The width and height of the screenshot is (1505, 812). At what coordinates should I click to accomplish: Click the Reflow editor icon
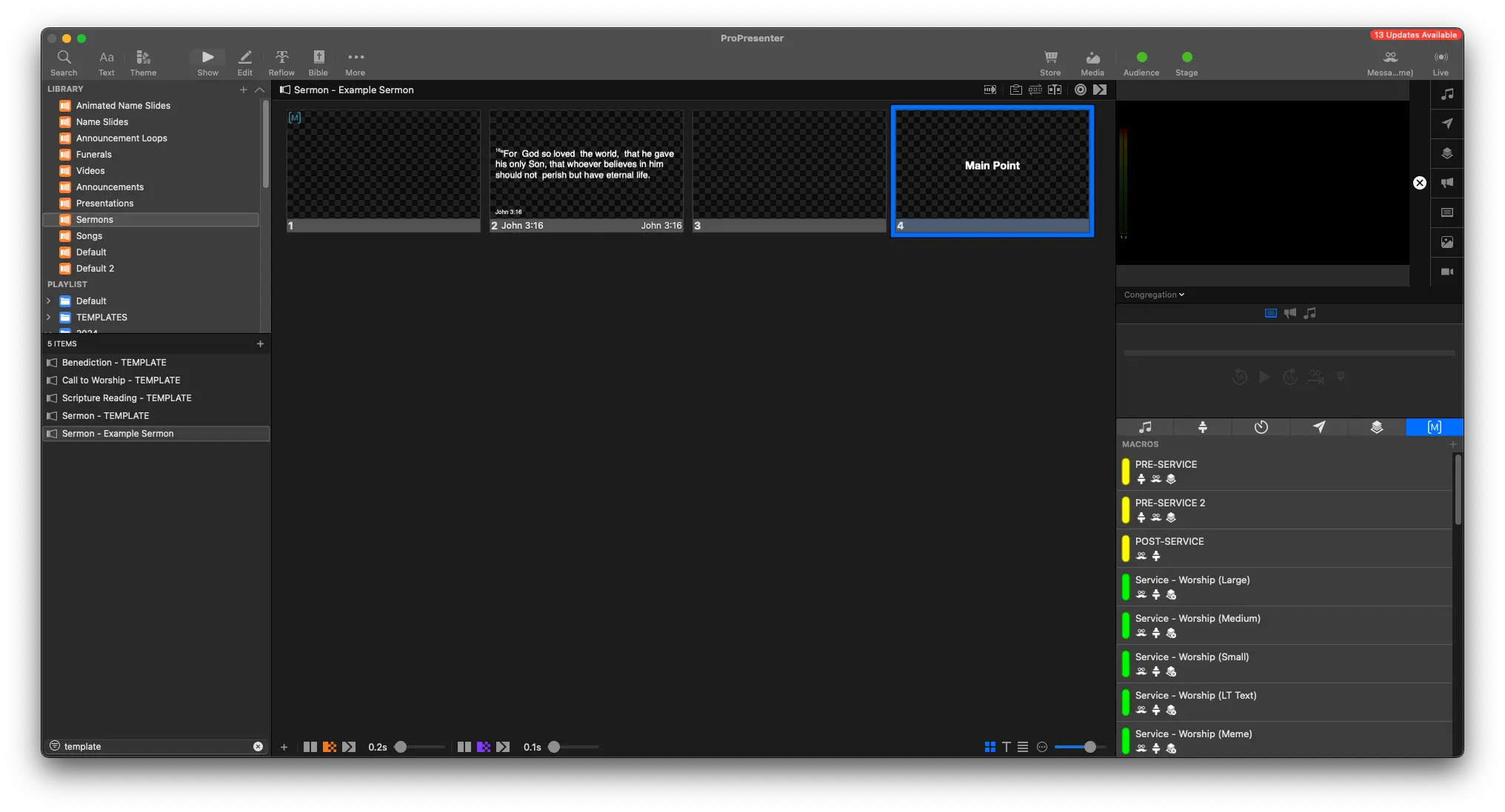[x=281, y=62]
